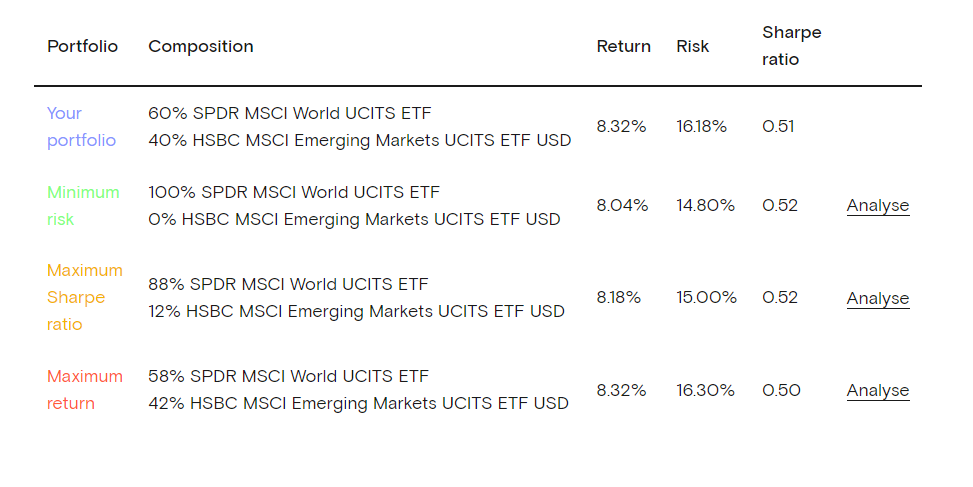The width and height of the screenshot is (973, 487).
Task: Click the 16.18% risk value
Action: pos(701,127)
